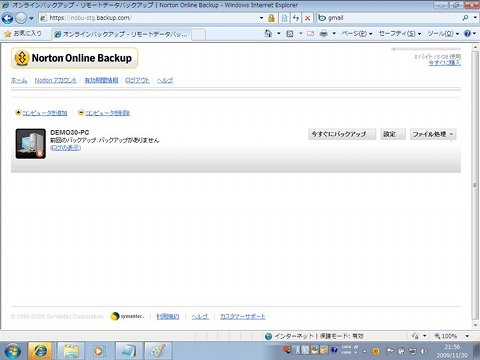Click the Read Mail icon

tap(310, 34)
